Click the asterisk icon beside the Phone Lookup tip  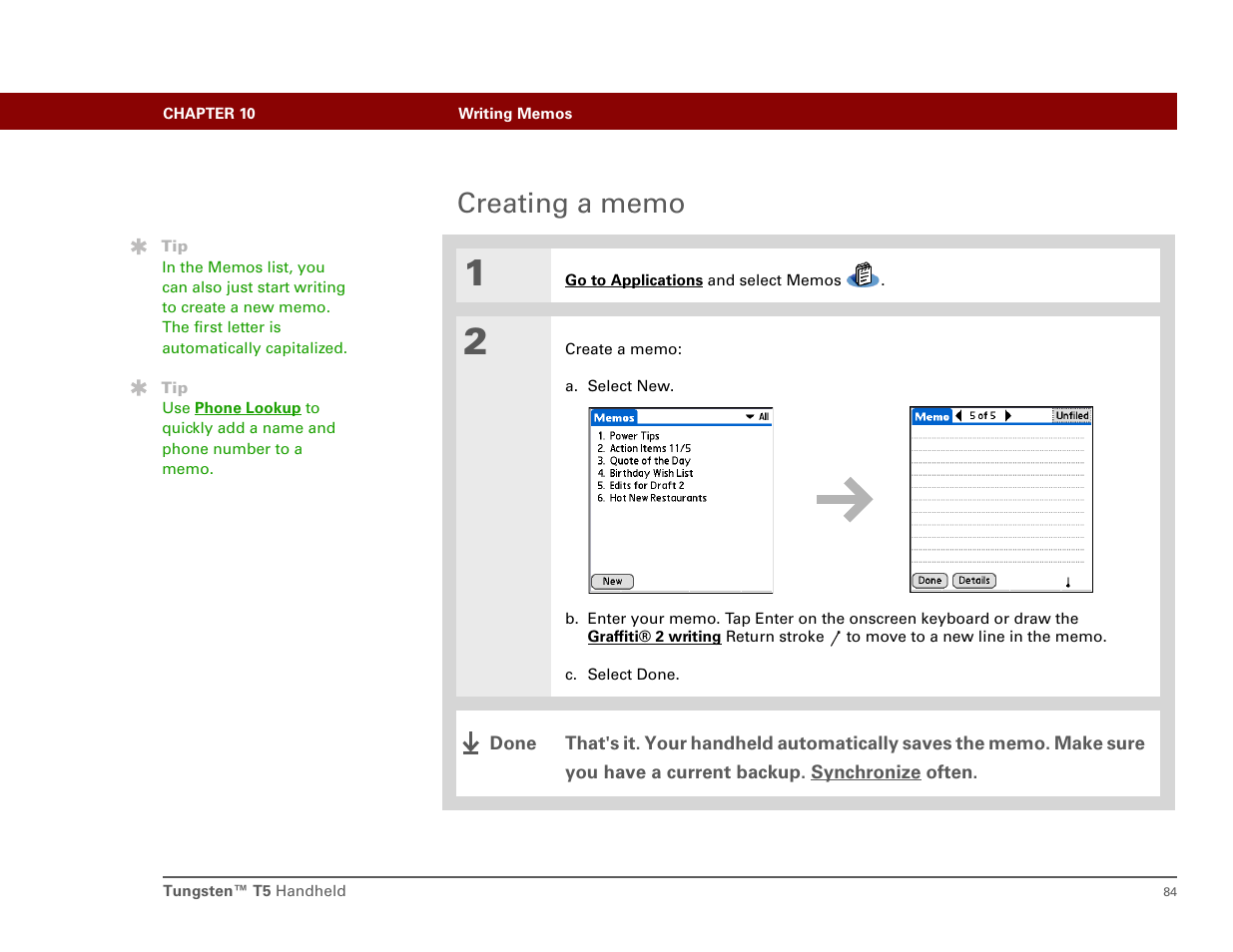pos(139,387)
